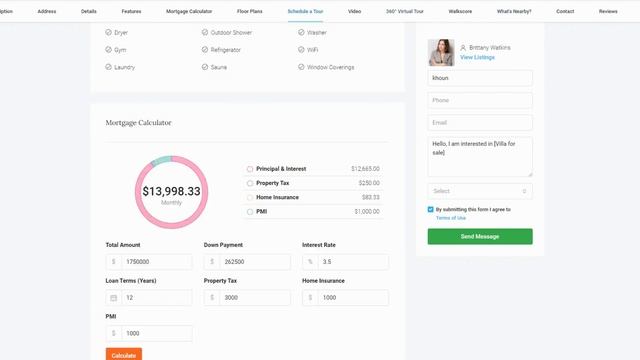The height and width of the screenshot is (360, 640).
Task: Click the teal segment of donut chart
Action: click(x=161, y=160)
